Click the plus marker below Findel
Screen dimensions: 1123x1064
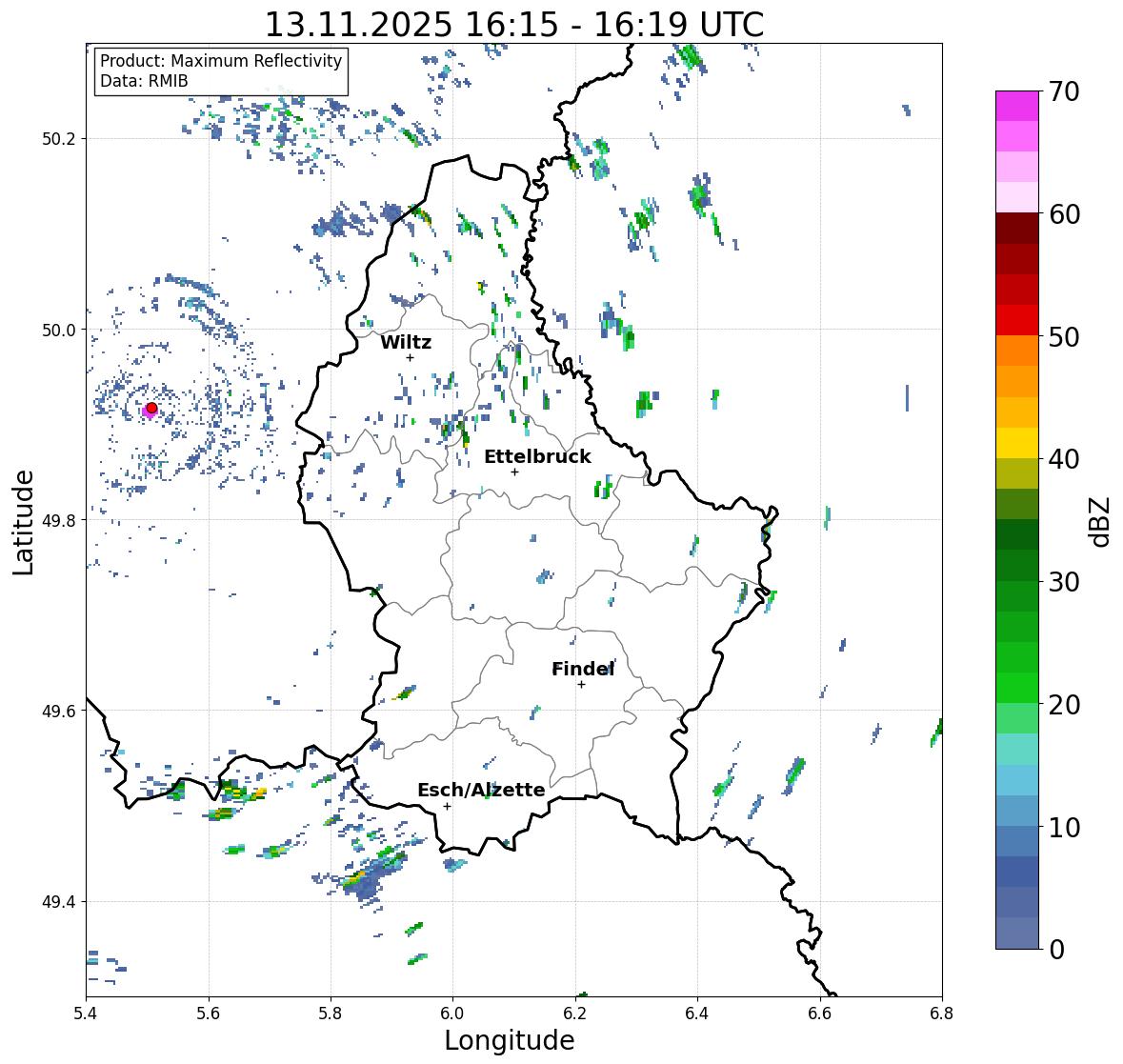tap(582, 685)
